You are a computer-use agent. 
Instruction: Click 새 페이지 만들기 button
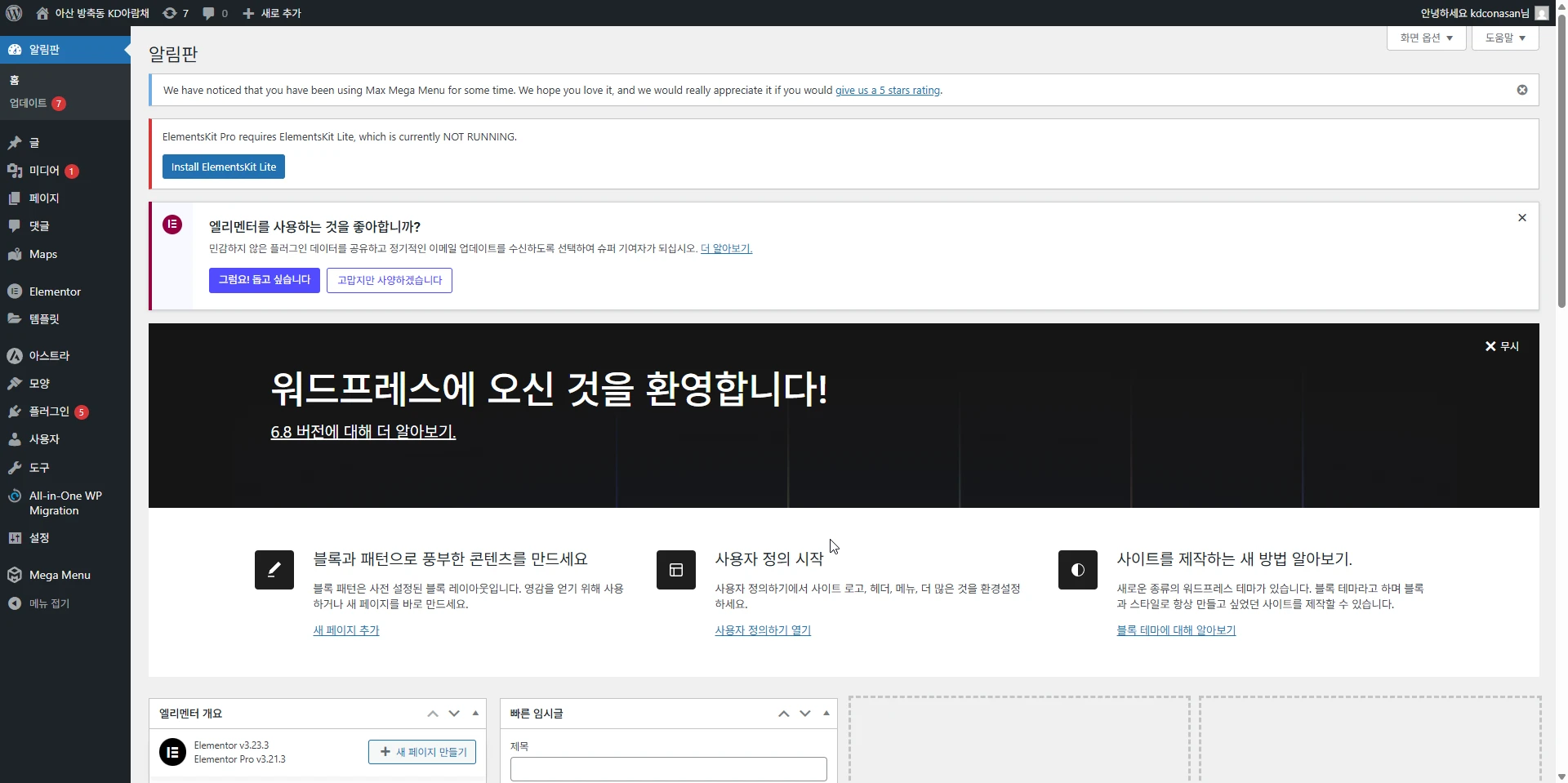[422, 752]
